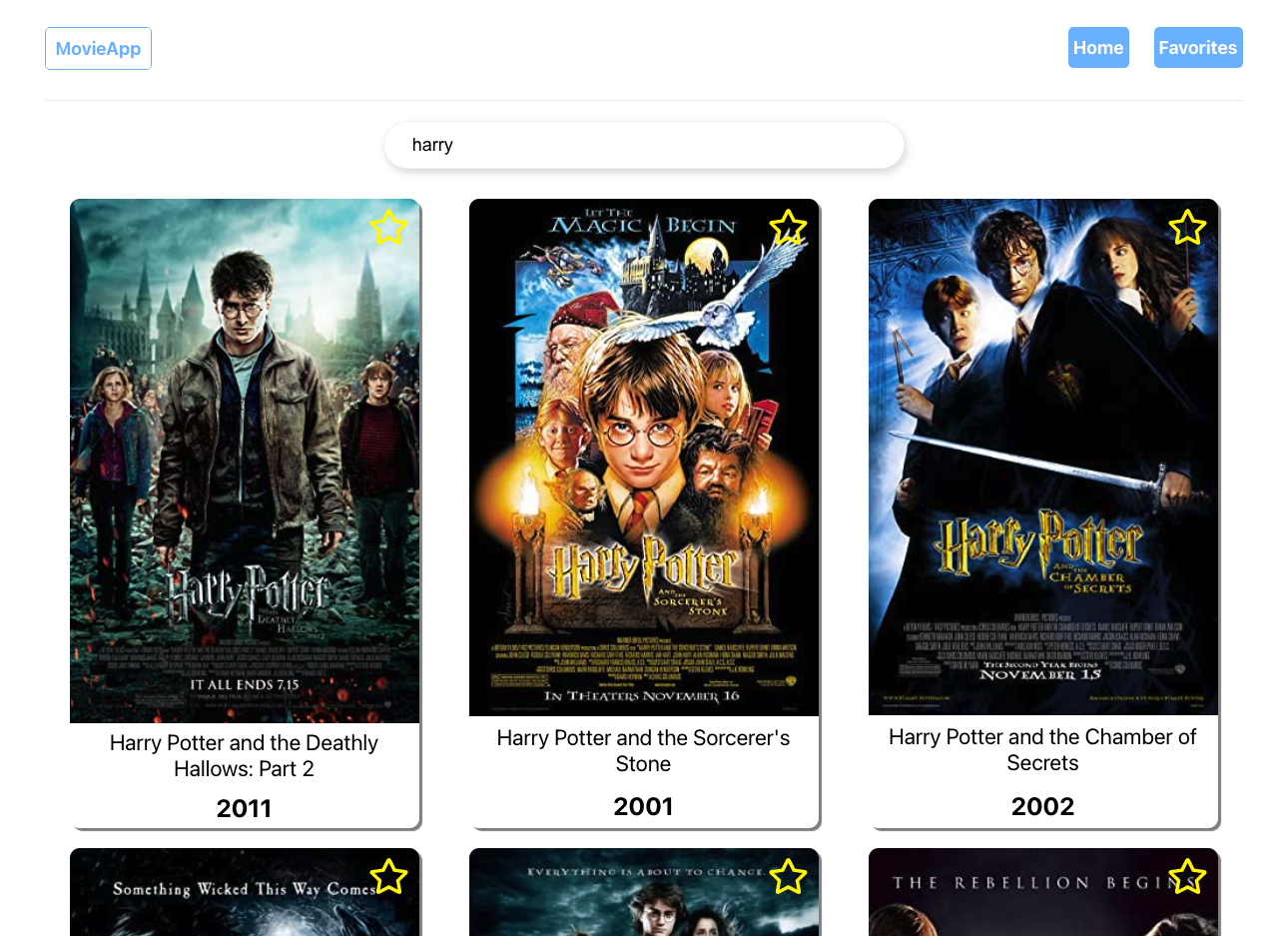This screenshot has width=1288, height=936.
Task: Select the year 2002 label
Action: click(1043, 806)
